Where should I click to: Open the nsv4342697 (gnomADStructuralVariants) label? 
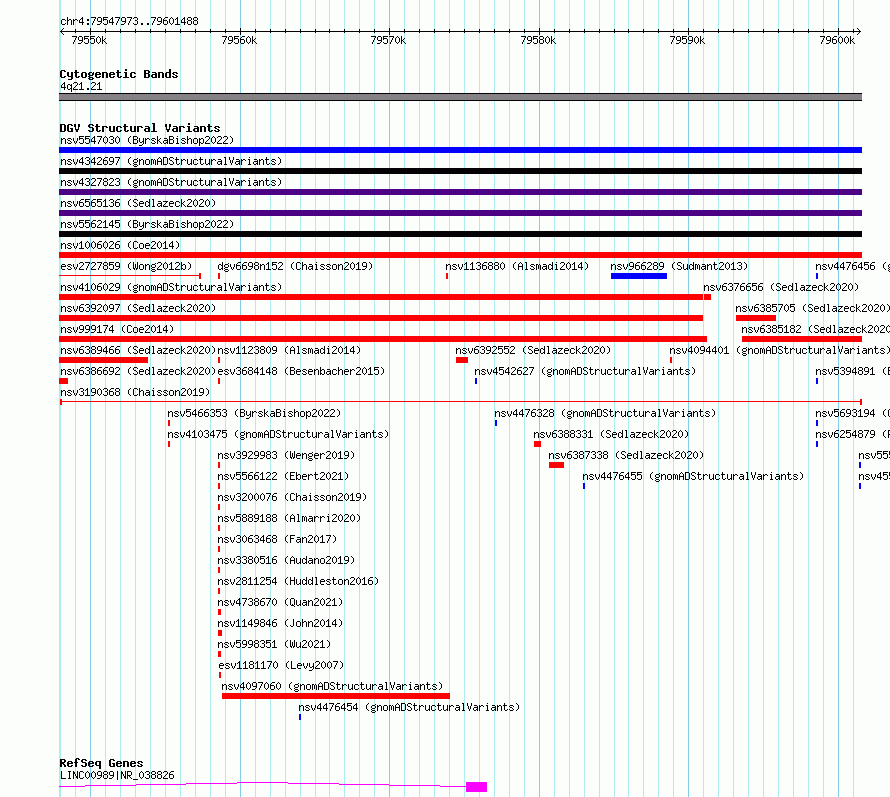pyautogui.click(x=171, y=161)
